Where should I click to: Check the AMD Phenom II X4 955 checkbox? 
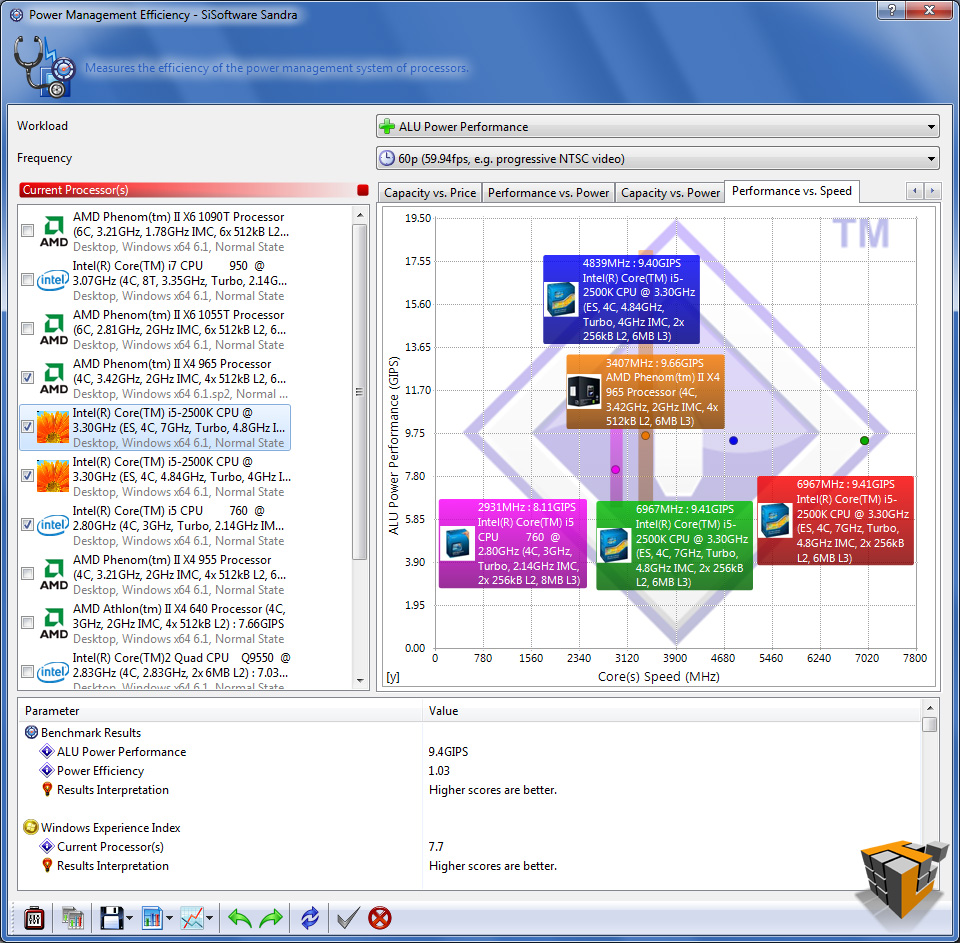(28, 573)
